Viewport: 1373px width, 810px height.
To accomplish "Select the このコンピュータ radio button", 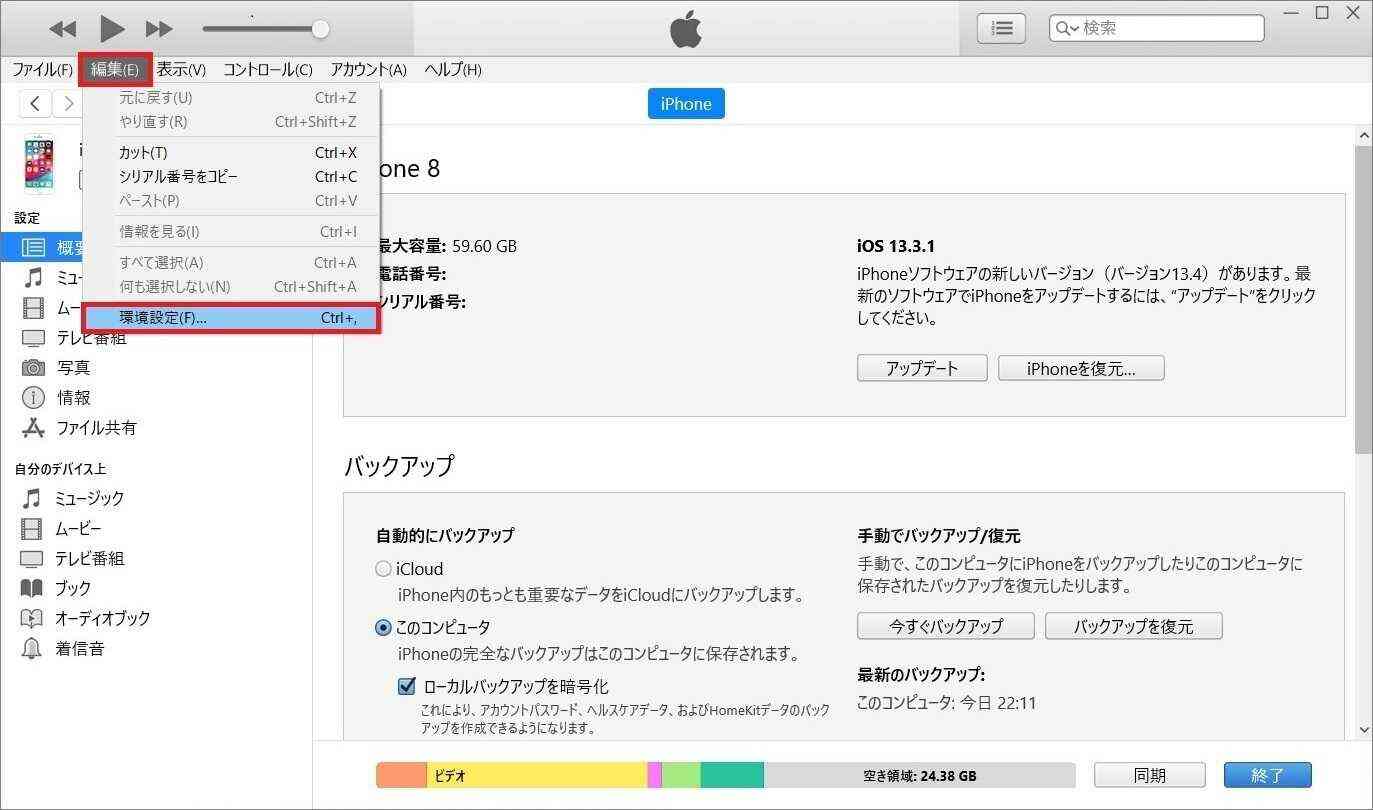I will (383, 628).
